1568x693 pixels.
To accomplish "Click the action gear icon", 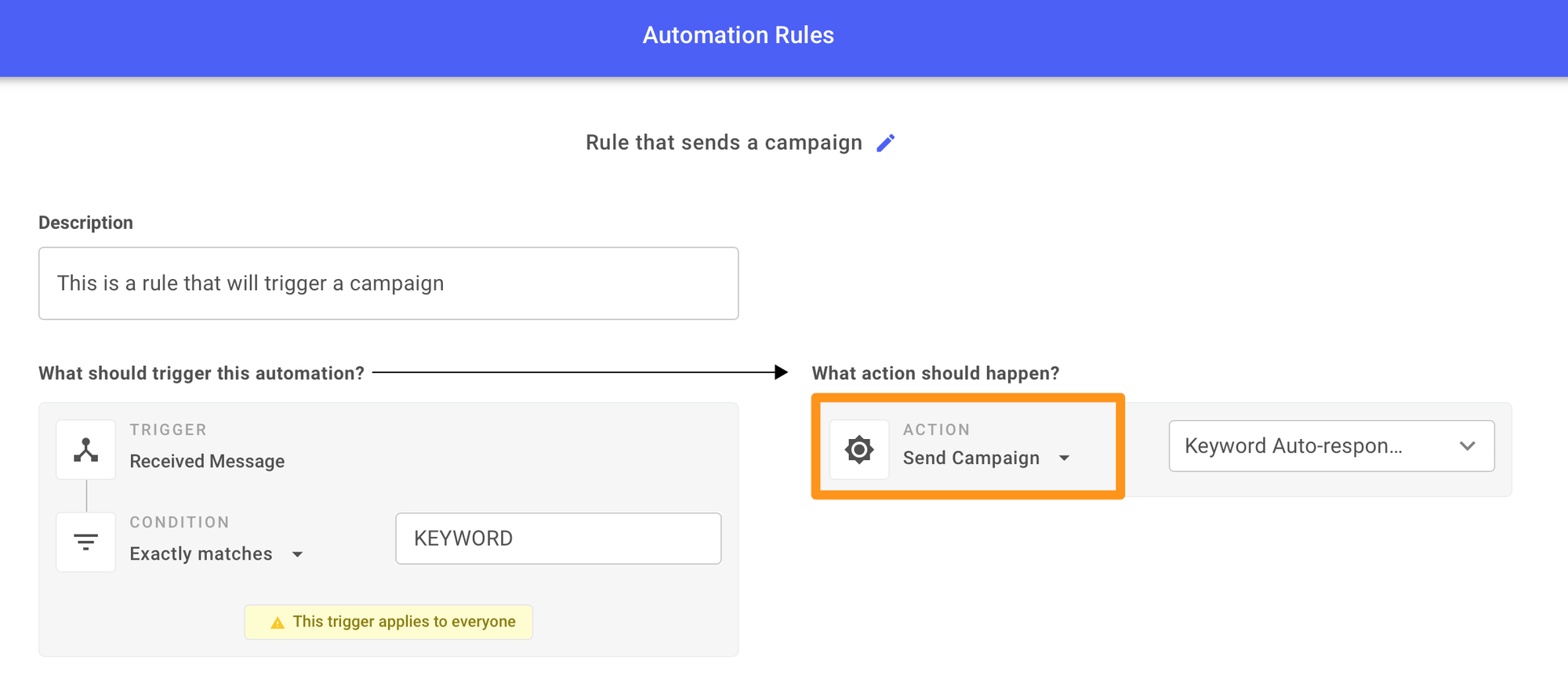I will (859, 449).
